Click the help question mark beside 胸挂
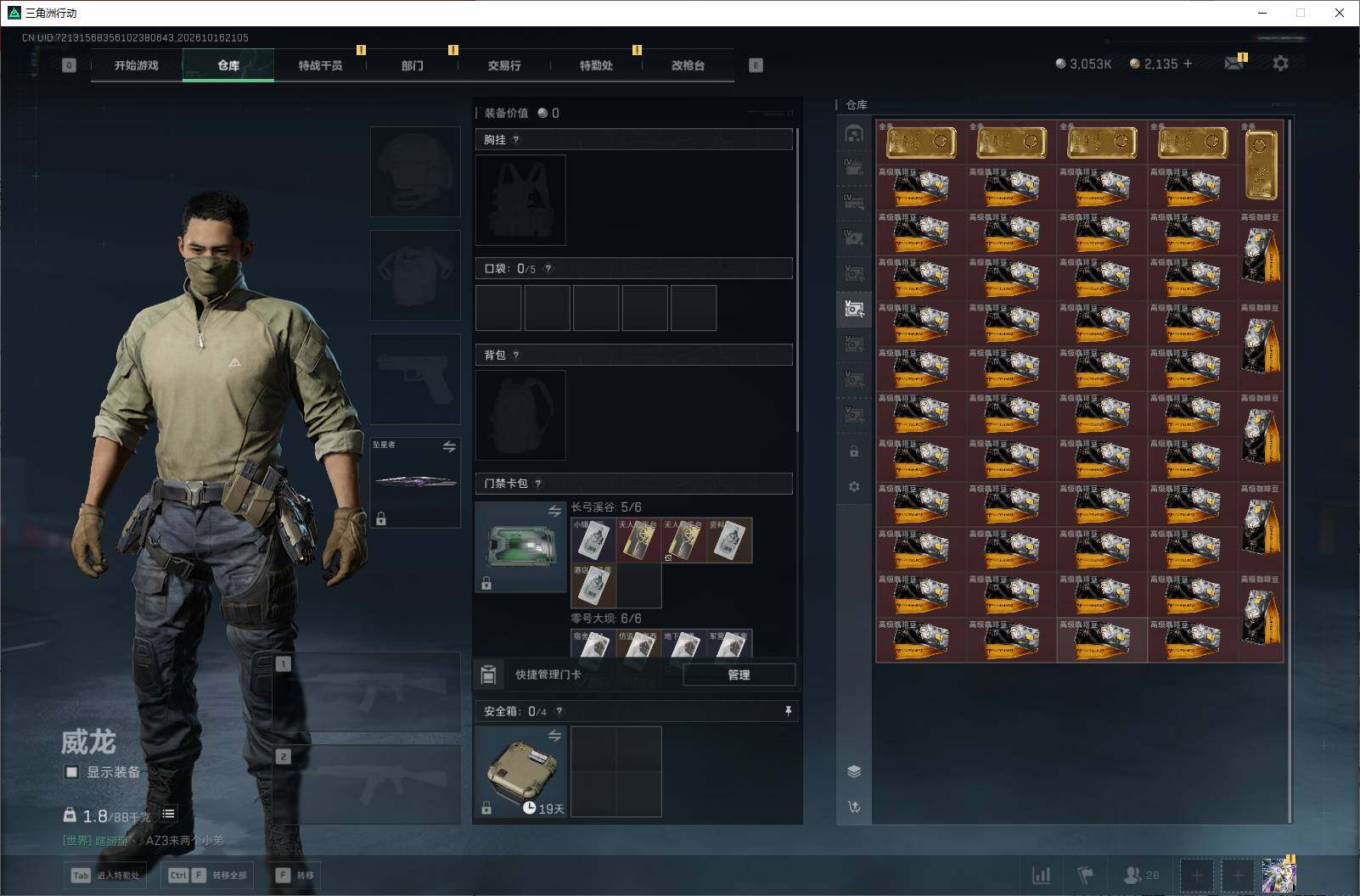The image size is (1360, 896). pyautogui.click(x=516, y=140)
